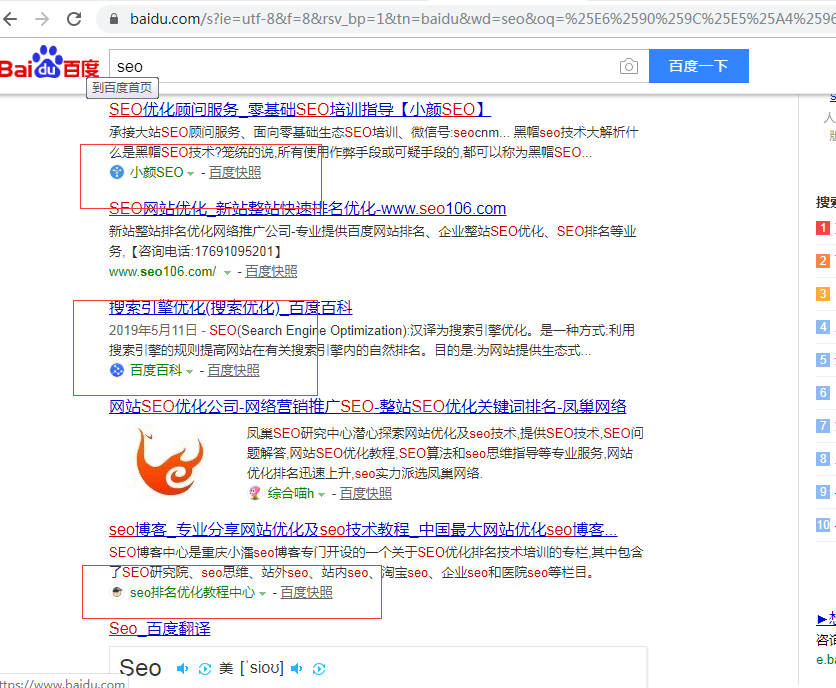Click hot search rank 9 badge
Viewport: 836px width, 688px height.
823,492
